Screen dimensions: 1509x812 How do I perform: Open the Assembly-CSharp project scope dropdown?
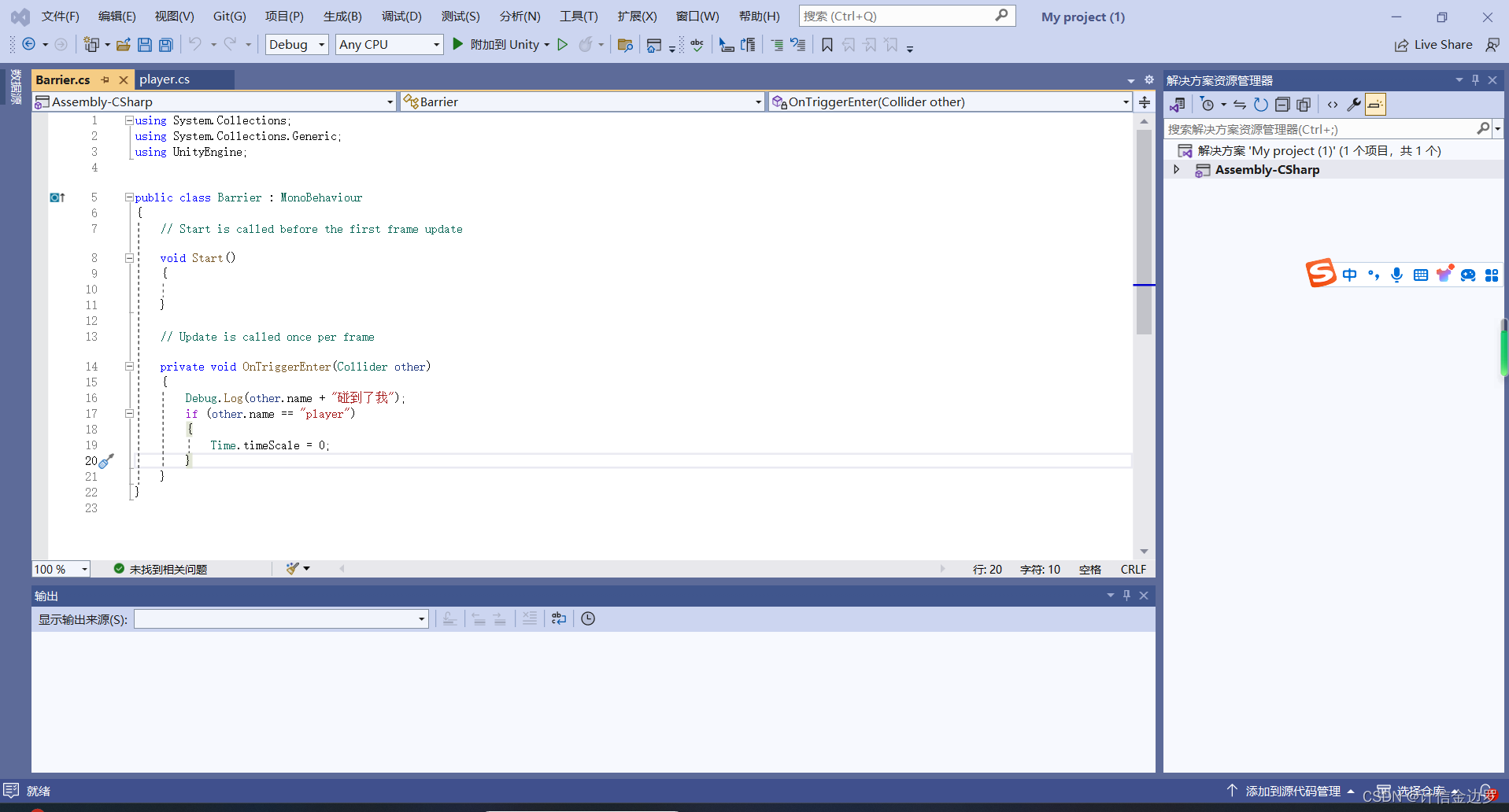pos(214,101)
